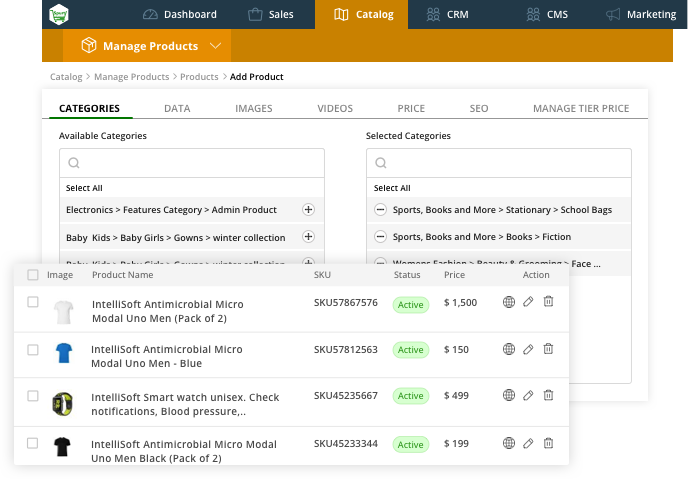This screenshot has height=479, width=688.
Task: Switch to the MANAGE TIER PRICE tab
Action: (581, 108)
